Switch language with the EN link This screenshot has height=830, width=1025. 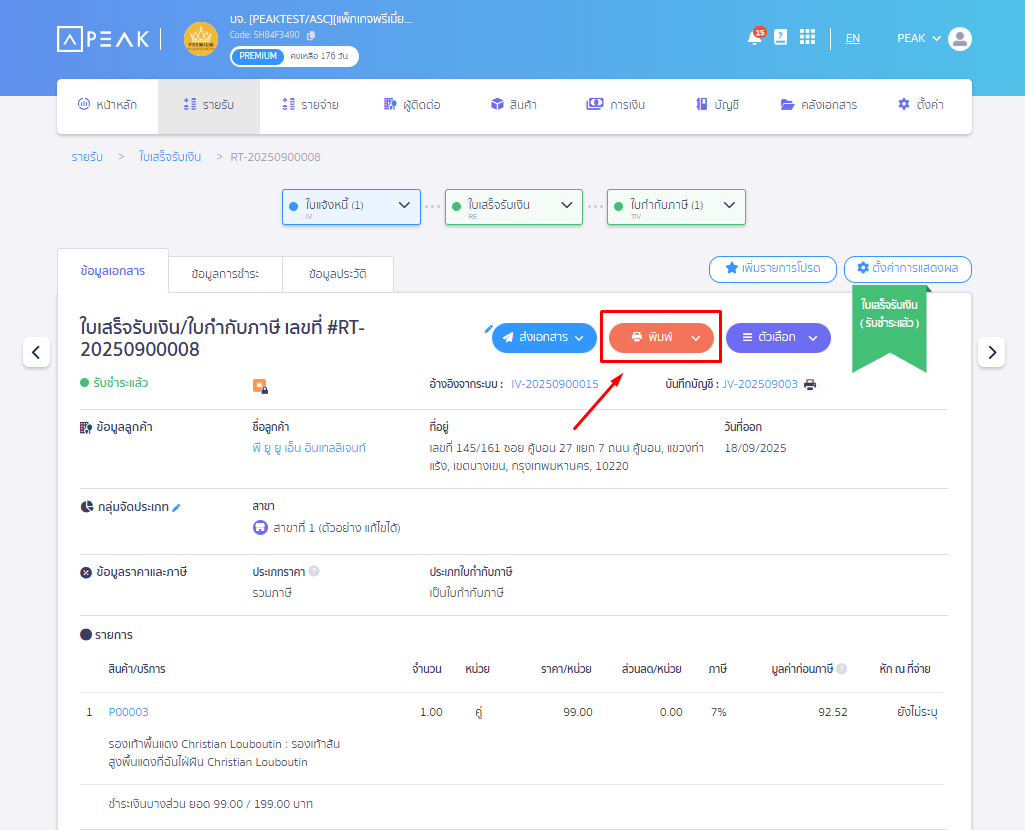852,38
